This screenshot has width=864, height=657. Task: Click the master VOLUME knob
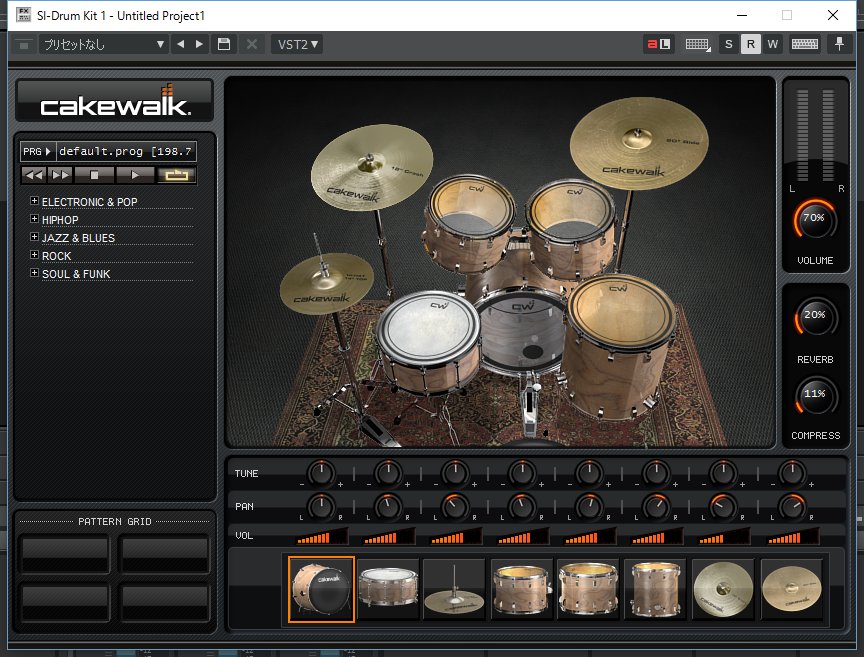[814, 218]
